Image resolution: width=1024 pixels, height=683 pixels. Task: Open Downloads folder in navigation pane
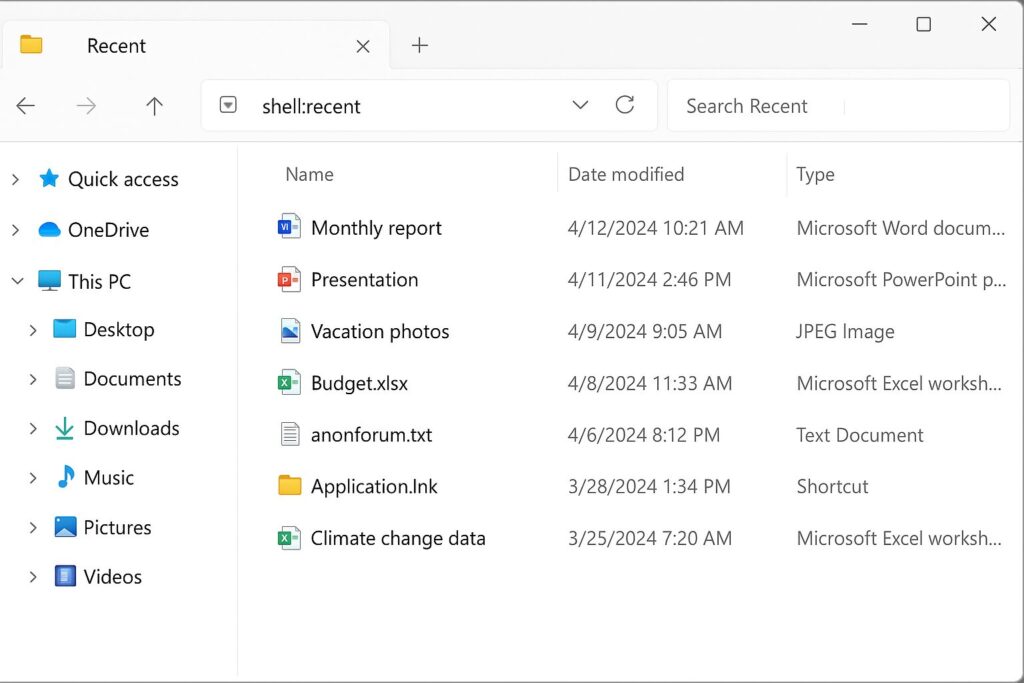point(131,428)
